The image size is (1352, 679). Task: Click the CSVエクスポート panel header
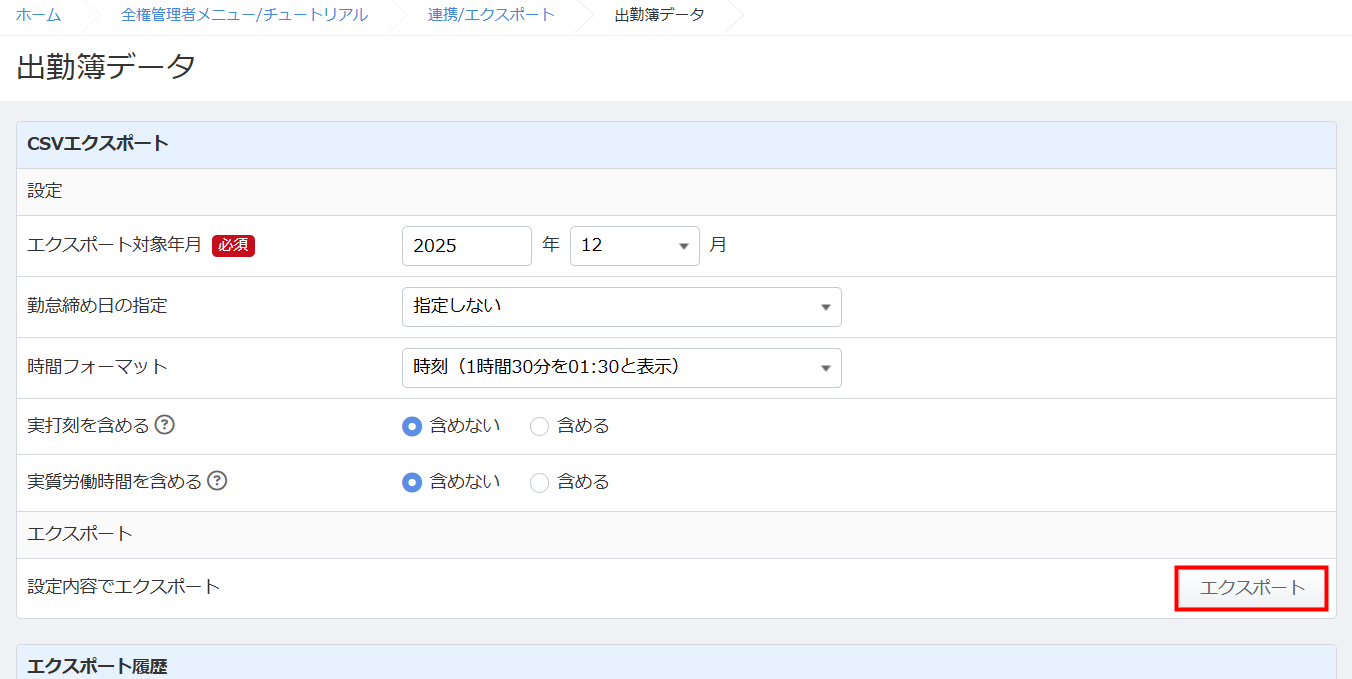click(x=98, y=144)
